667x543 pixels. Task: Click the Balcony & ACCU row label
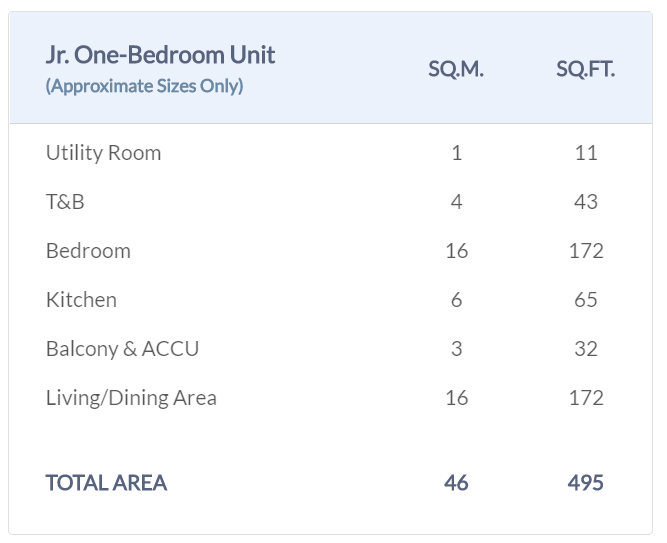[122, 349]
